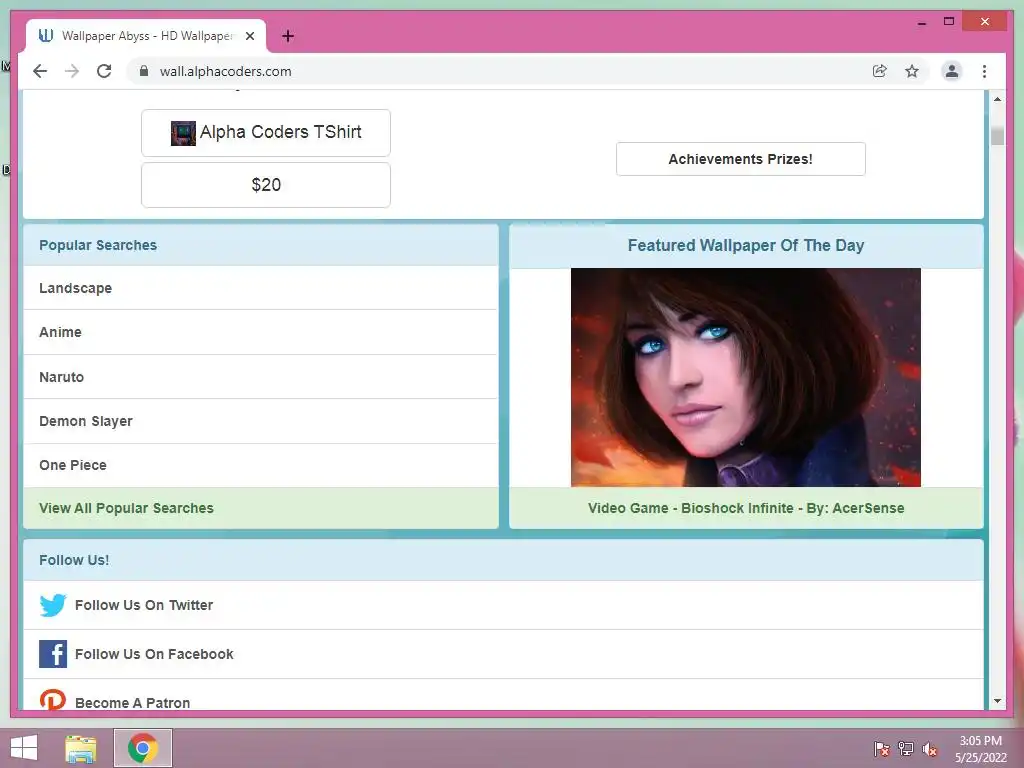Click the $20 price button

pos(266,185)
